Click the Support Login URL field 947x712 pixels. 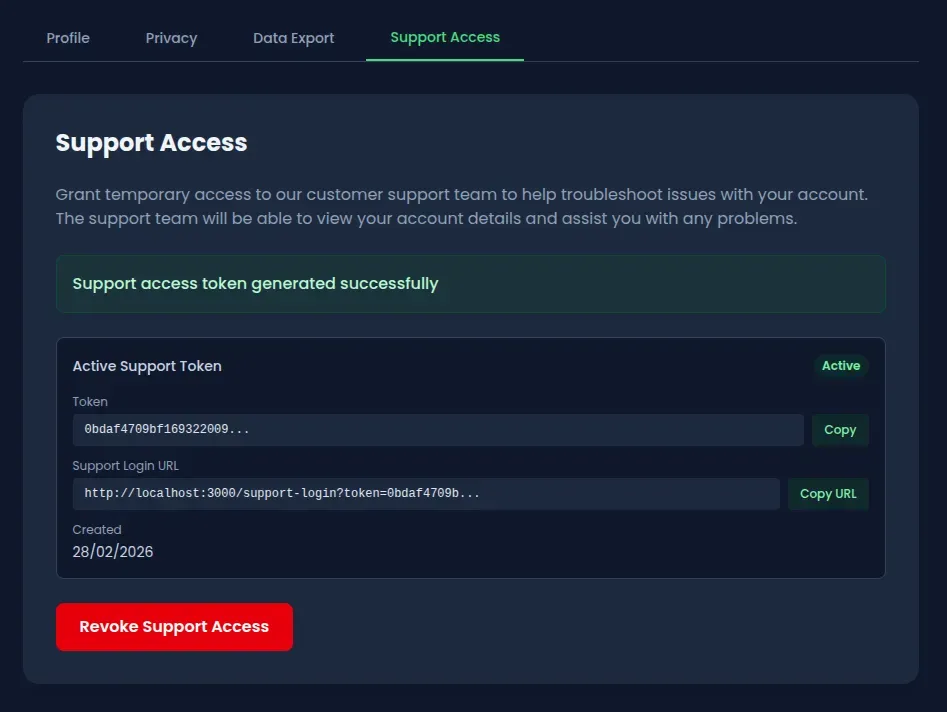click(x=426, y=493)
